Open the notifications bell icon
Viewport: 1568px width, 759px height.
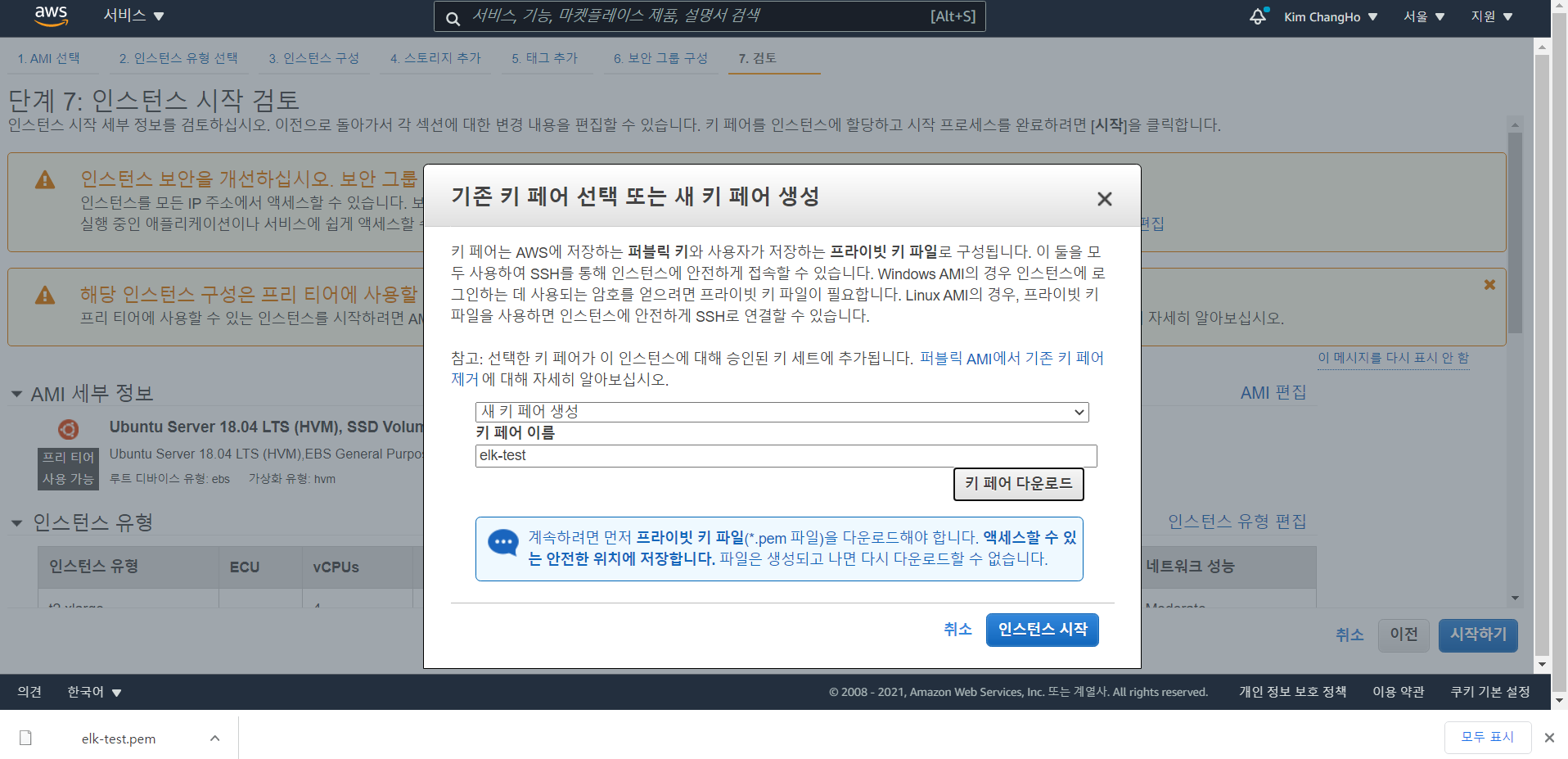coord(1258,16)
